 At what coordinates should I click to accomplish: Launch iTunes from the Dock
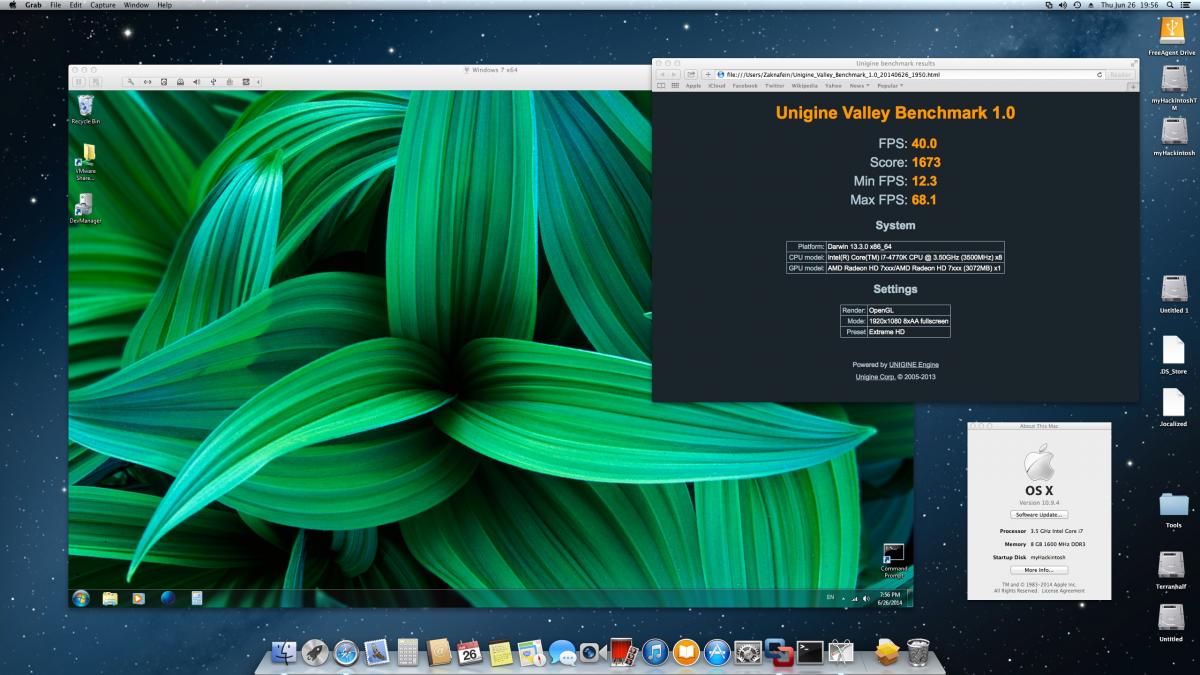click(x=655, y=653)
